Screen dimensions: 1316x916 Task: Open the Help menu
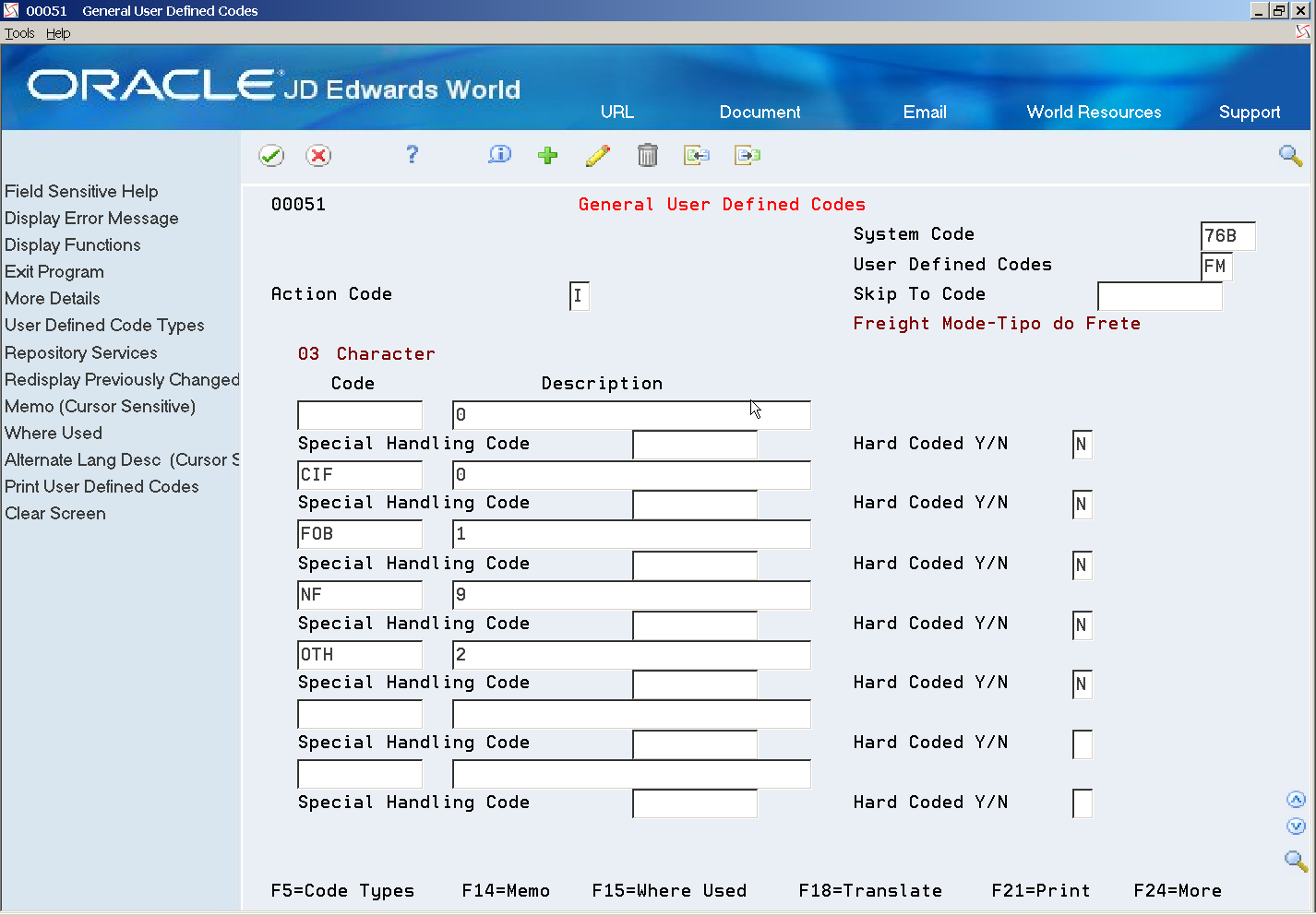click(58, 33)
